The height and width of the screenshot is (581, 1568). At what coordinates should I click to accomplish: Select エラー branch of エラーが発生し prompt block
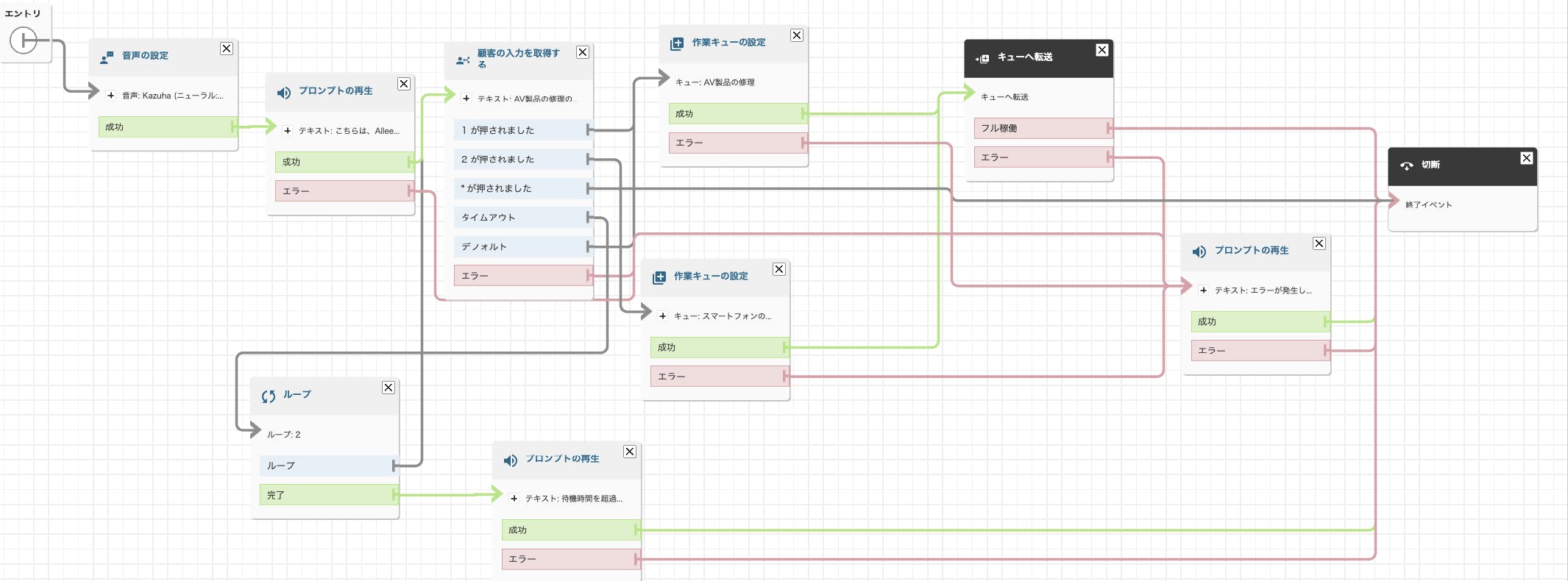pos(1260,351)
